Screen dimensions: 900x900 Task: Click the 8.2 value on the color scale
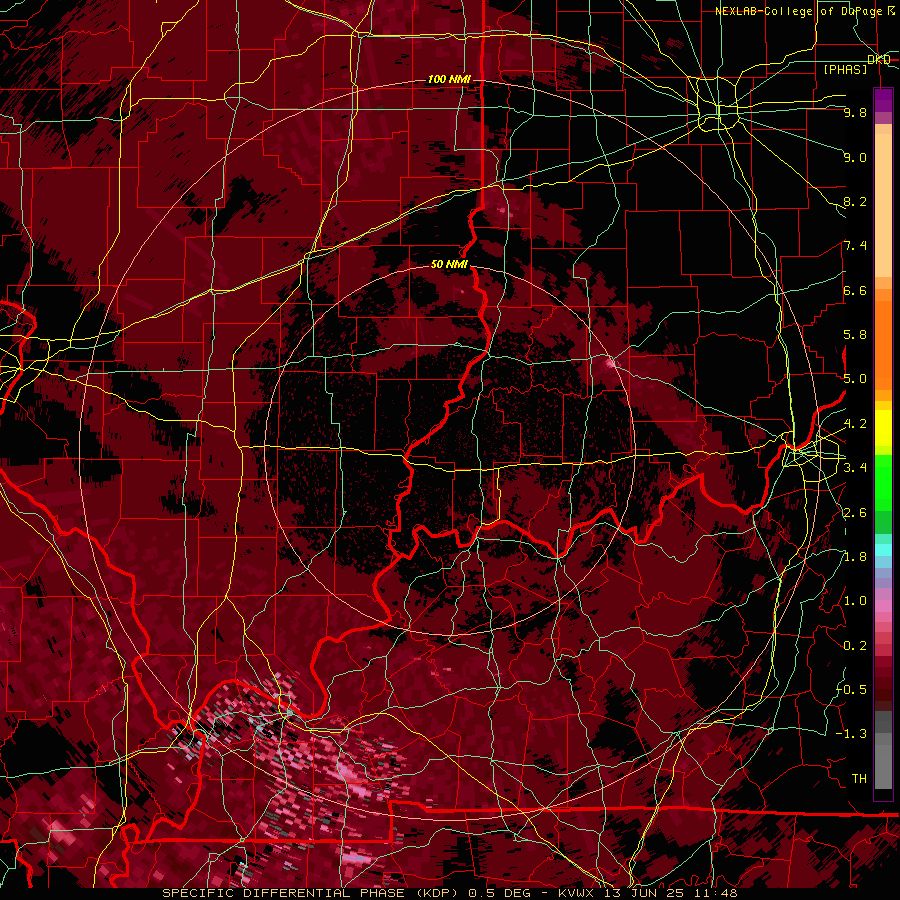[x=855, y=201]
